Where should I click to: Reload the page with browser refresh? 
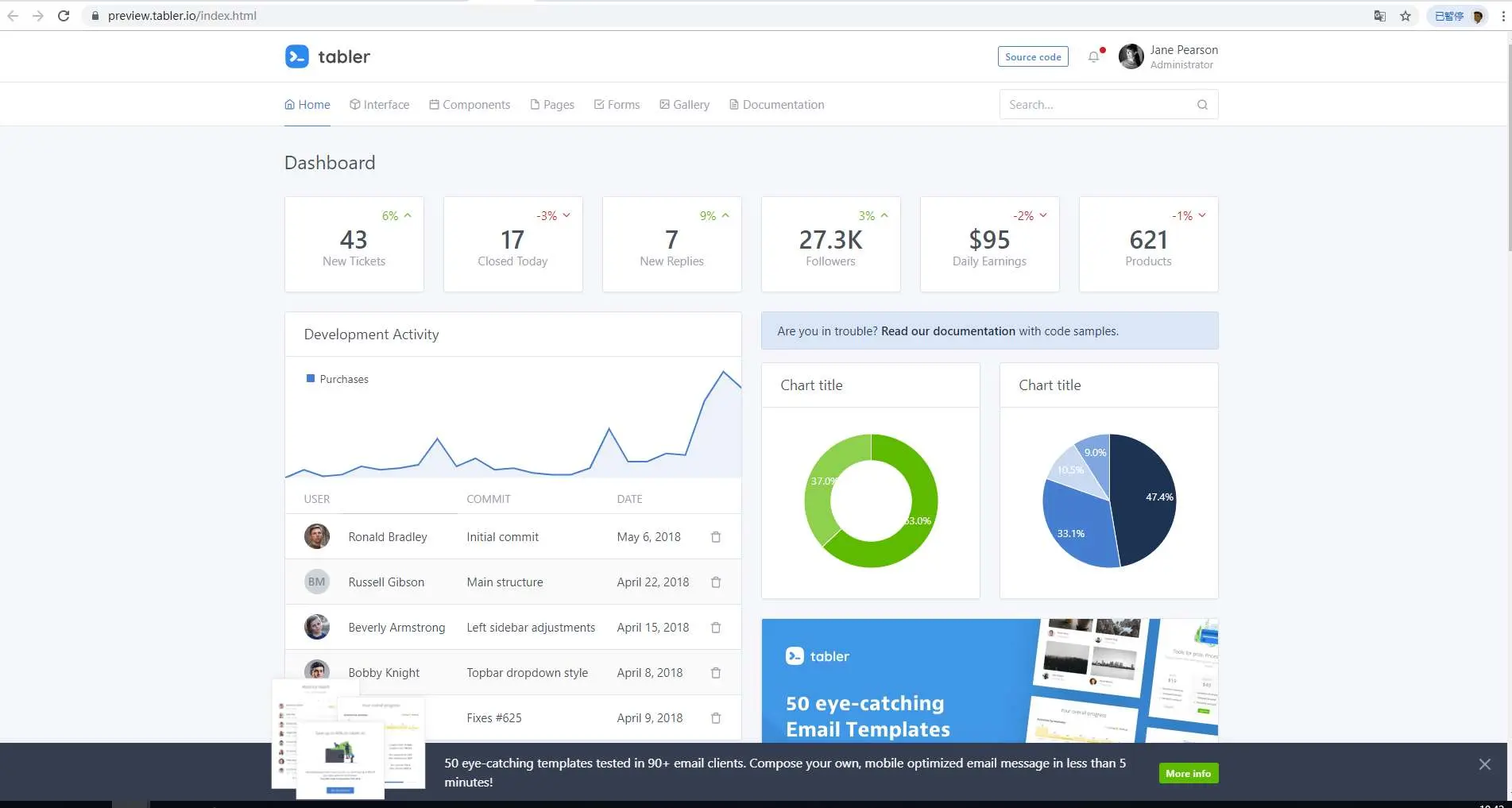[x=64, y=16]
